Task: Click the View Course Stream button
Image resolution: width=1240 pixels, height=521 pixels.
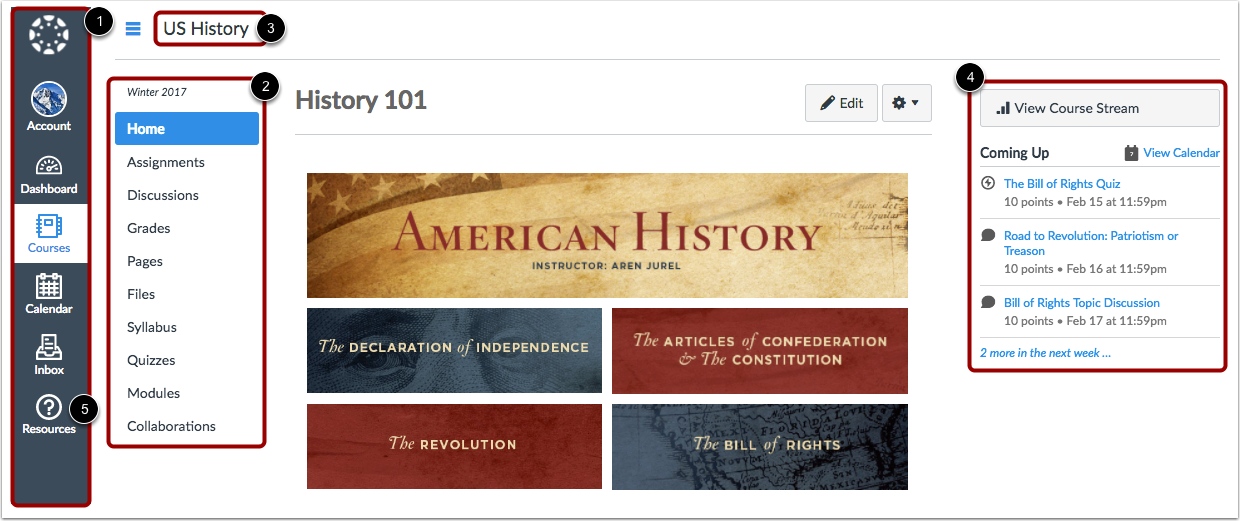Action: click(1100, 108)
